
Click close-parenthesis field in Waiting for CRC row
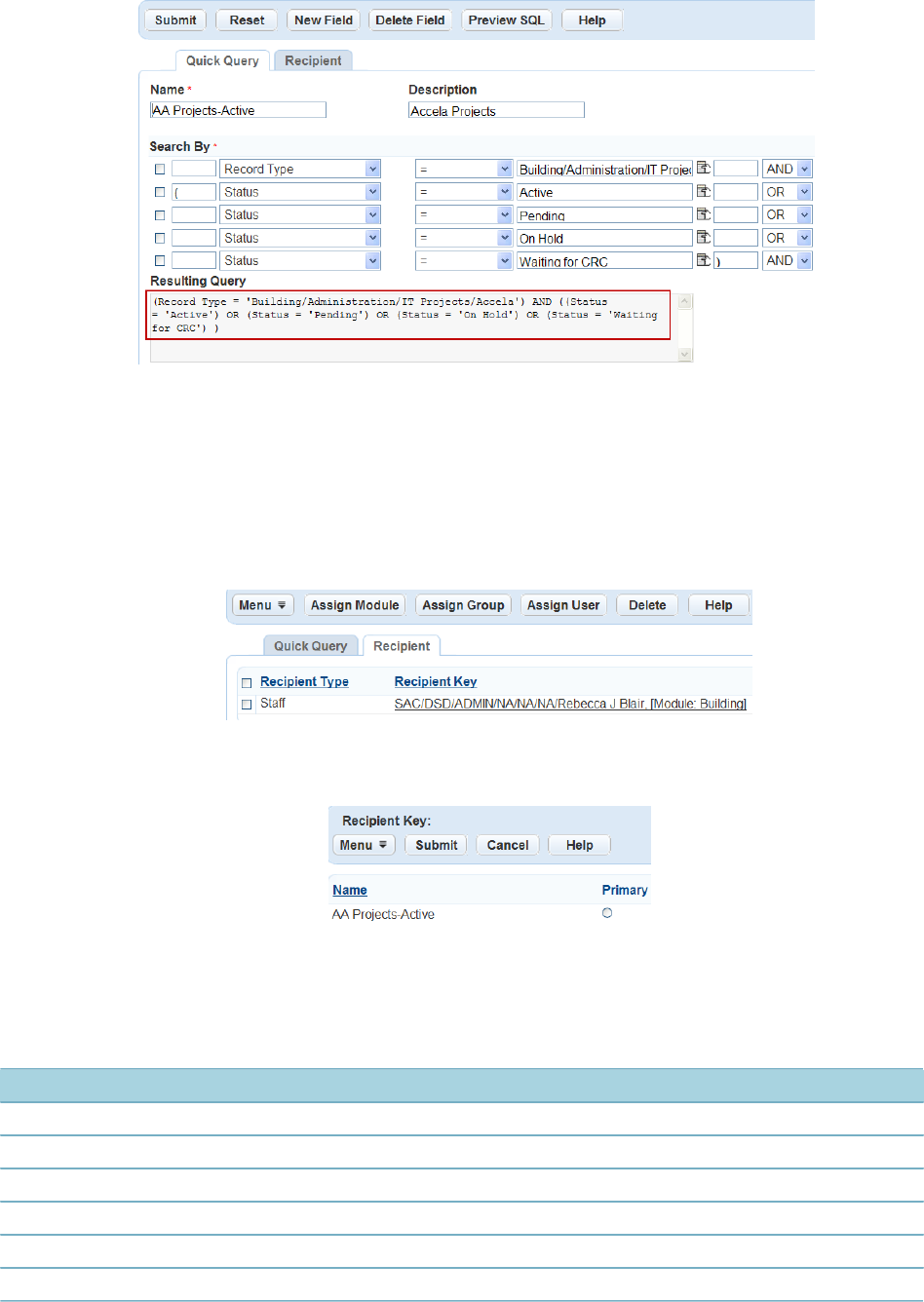(x=736, y=260)
